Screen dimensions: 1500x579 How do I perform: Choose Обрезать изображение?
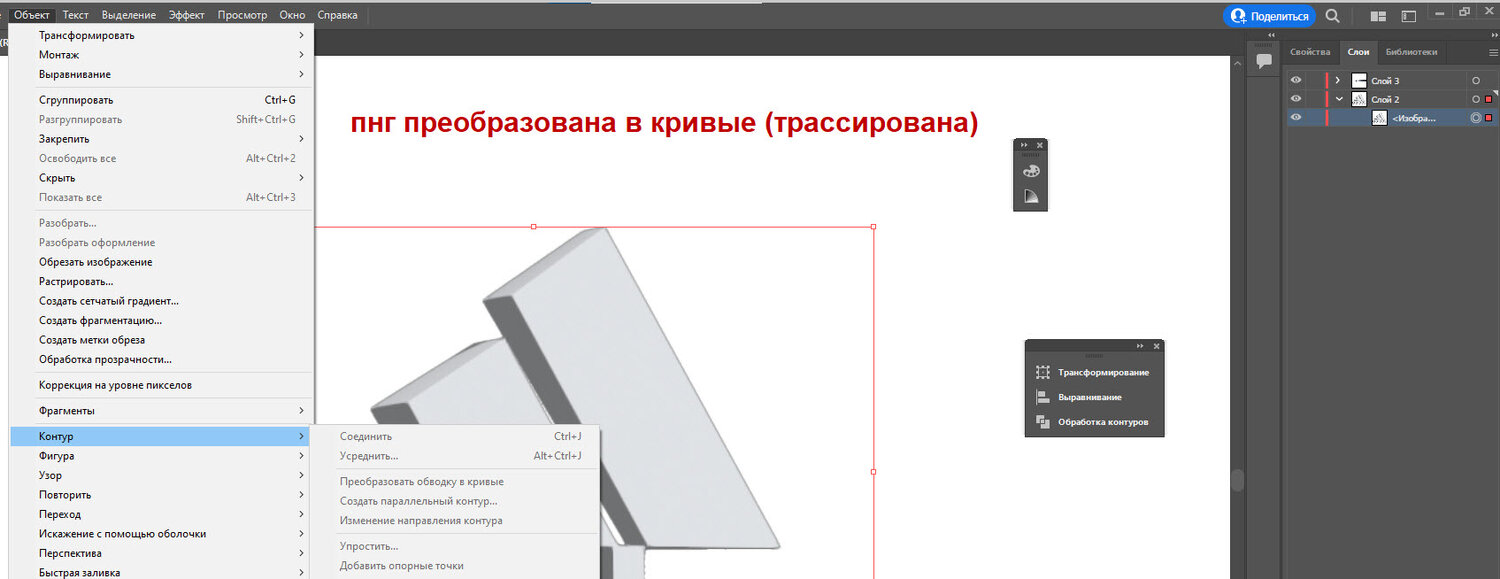[161, 262]
